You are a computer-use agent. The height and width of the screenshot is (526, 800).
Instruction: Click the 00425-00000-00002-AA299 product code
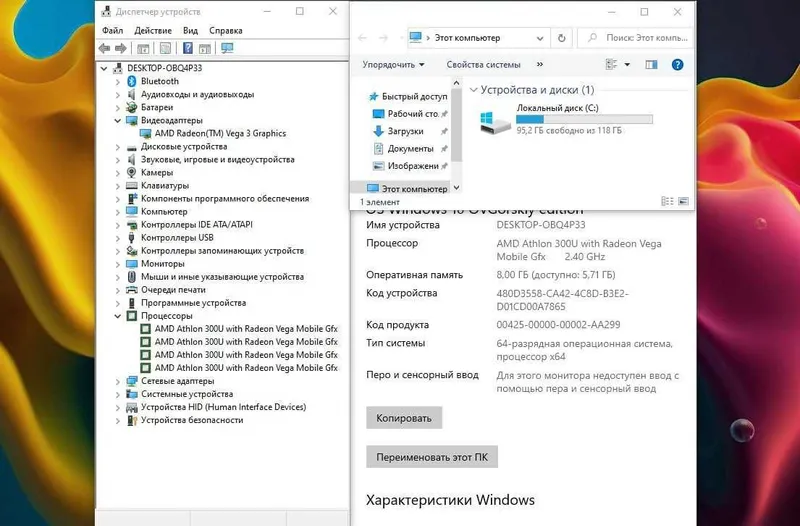click(558, 325)
